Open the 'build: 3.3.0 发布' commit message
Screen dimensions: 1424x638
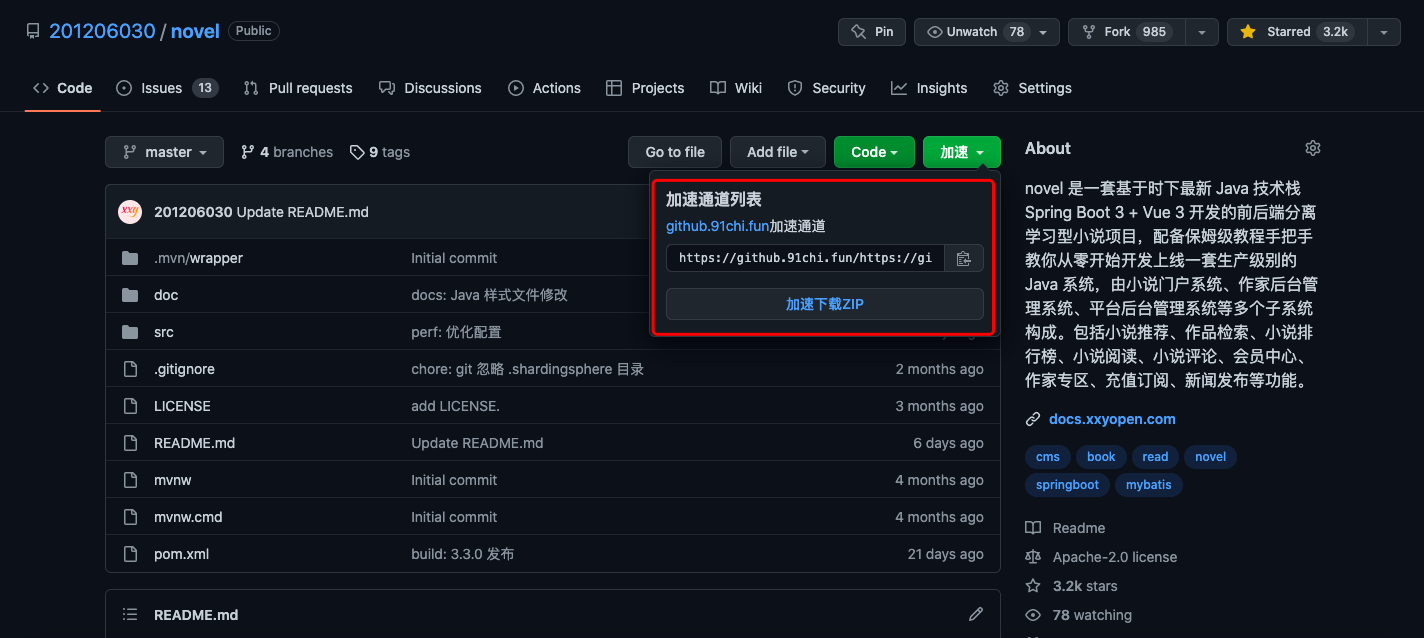[x=463, y=554]
